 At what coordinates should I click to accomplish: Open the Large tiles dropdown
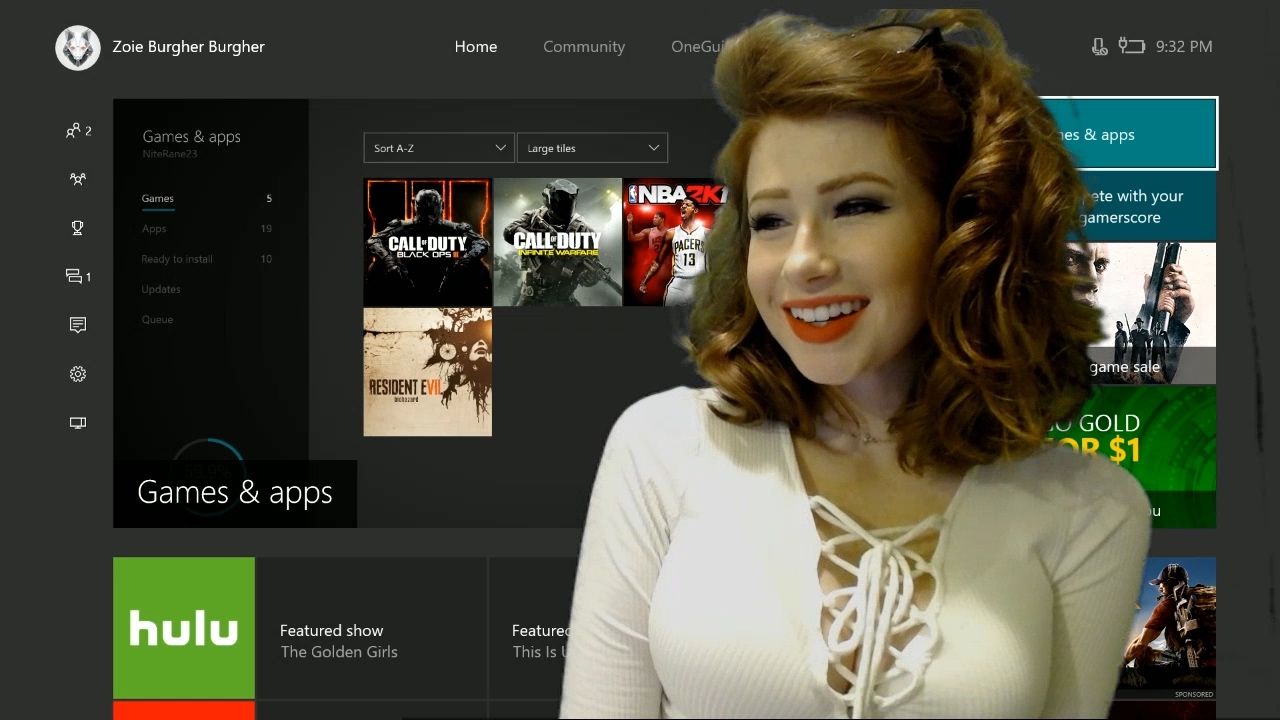[592, 148]
